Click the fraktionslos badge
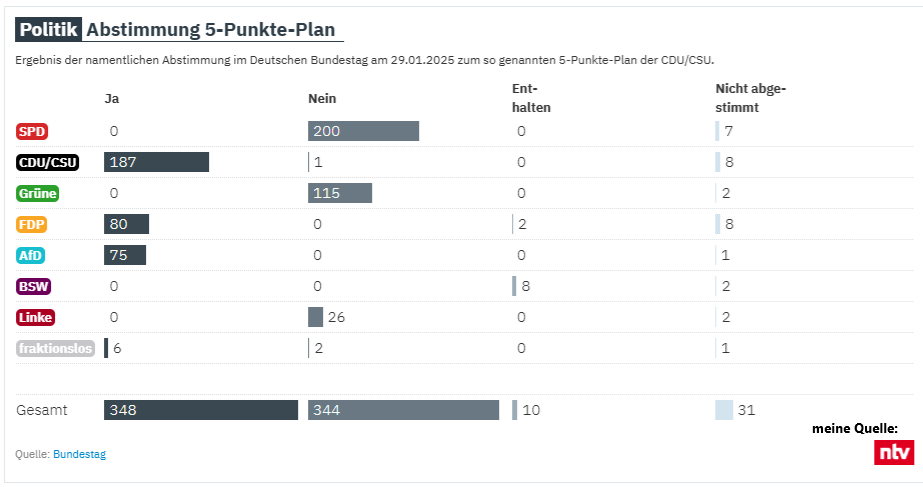This screenshot has height=487, width=923. 55,349
